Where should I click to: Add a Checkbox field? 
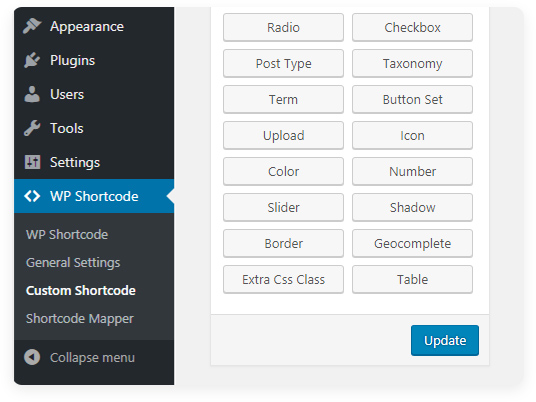pos(412,27)
